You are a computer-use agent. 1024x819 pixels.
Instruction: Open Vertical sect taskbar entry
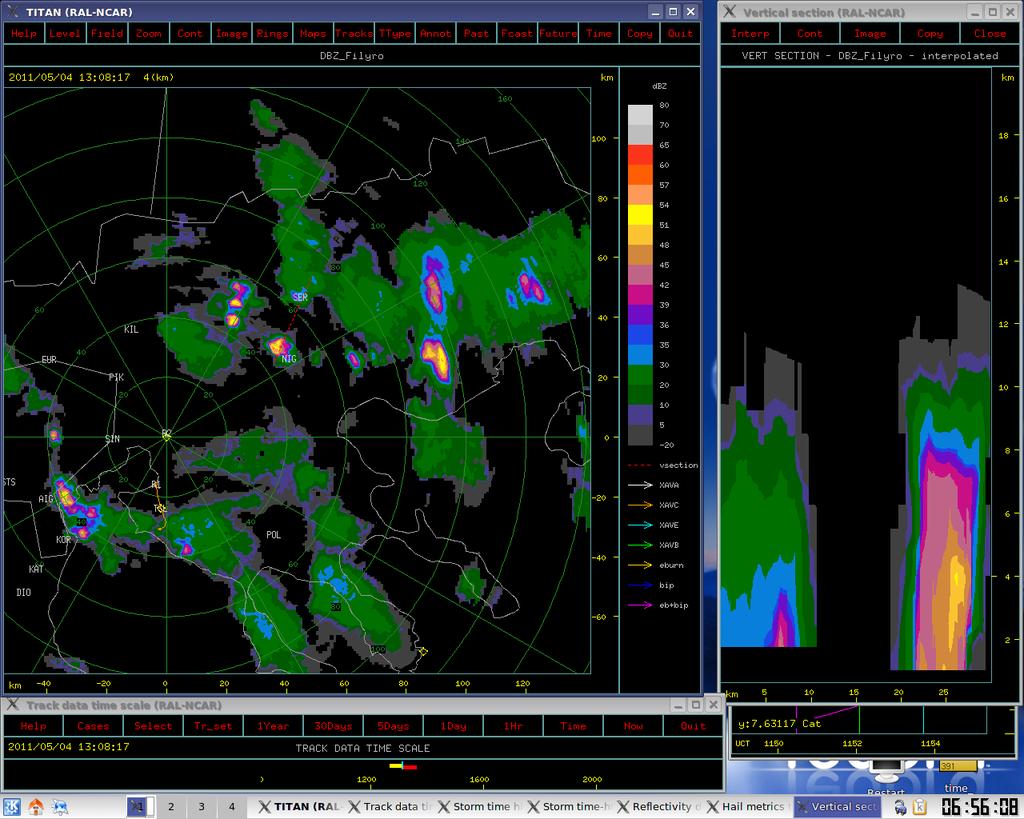pyautogui.click(x=838, y=807)
